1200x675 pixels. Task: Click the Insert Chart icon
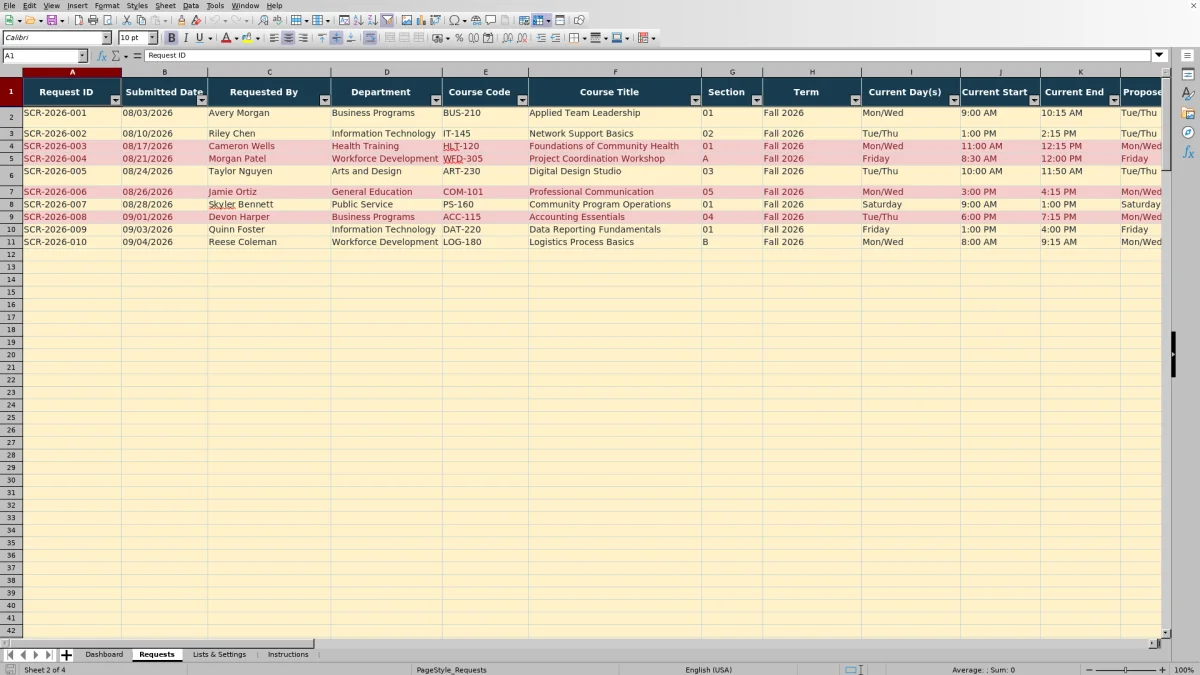pos(421,20)
